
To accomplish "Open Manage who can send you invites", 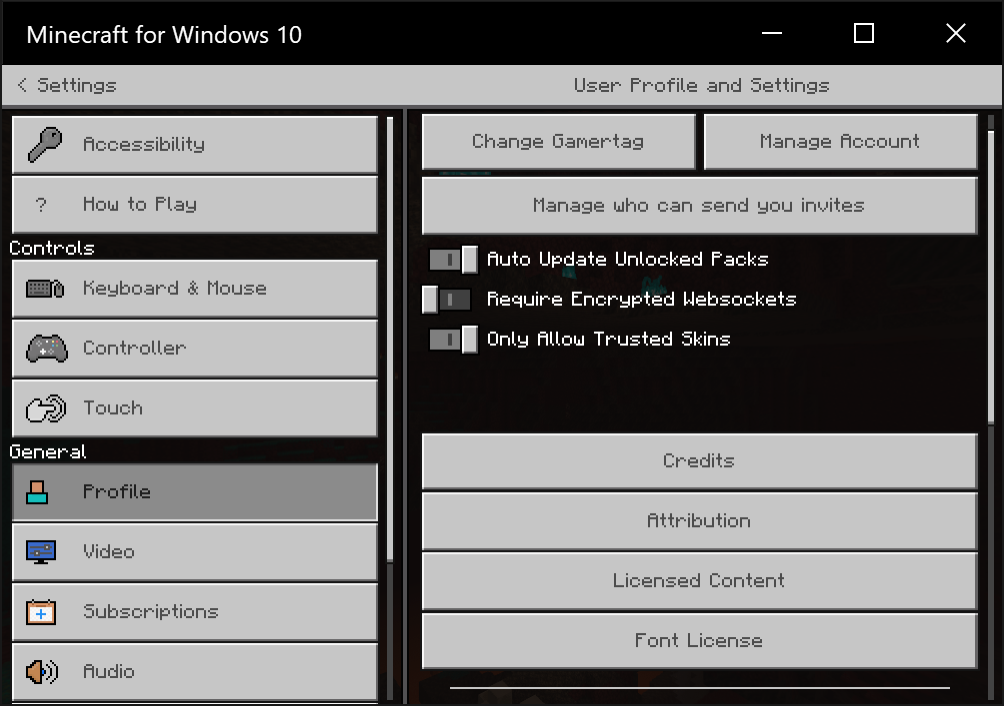I will pos(699,205).
